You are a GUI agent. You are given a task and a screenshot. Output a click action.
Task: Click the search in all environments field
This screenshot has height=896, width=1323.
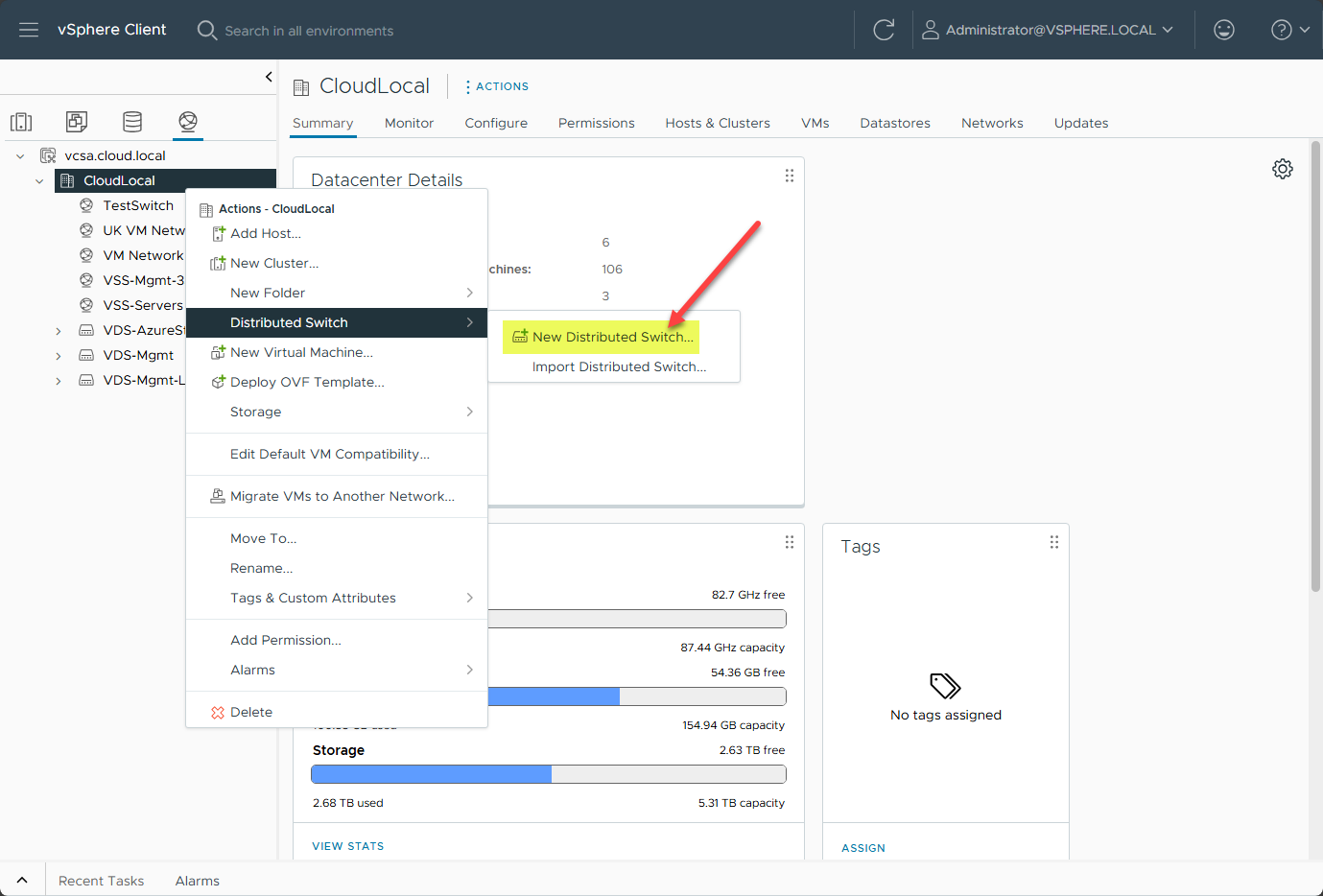[x=309, y=31]
